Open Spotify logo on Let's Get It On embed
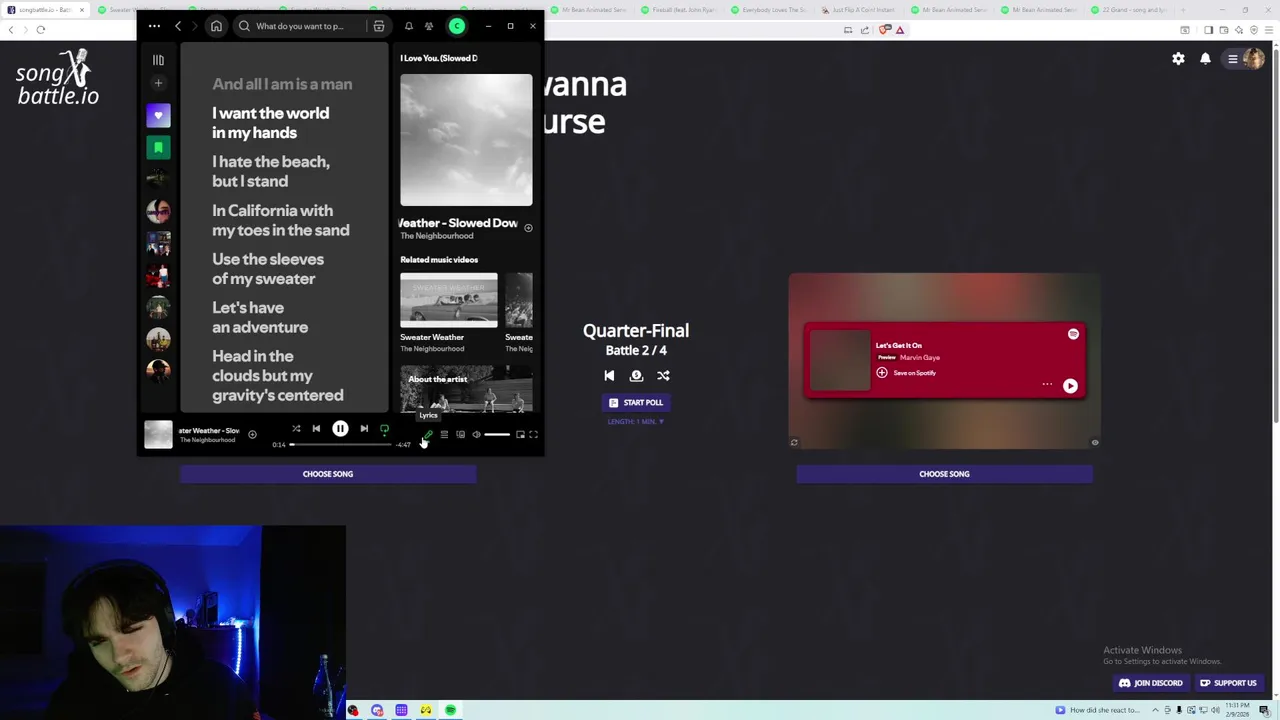Image resolution: width=1280 pixels, height=720 pixels. 1073,334
